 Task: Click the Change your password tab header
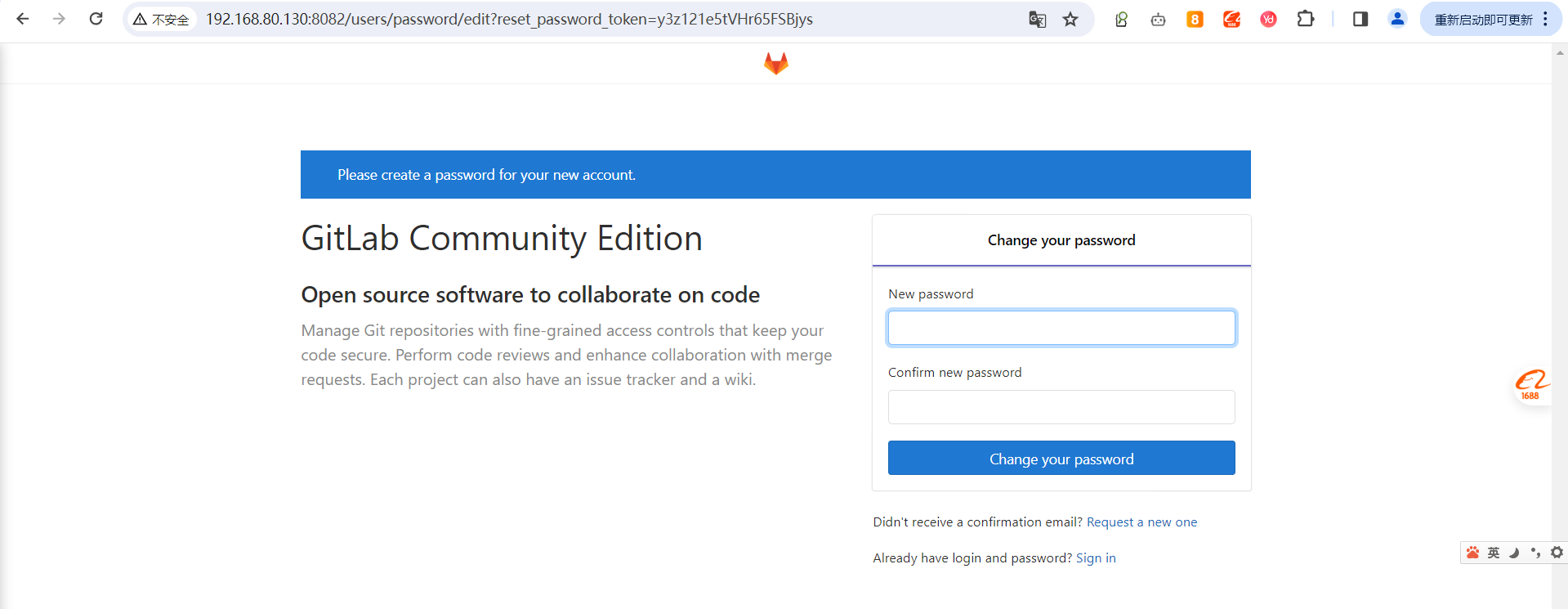[1061, 240]
